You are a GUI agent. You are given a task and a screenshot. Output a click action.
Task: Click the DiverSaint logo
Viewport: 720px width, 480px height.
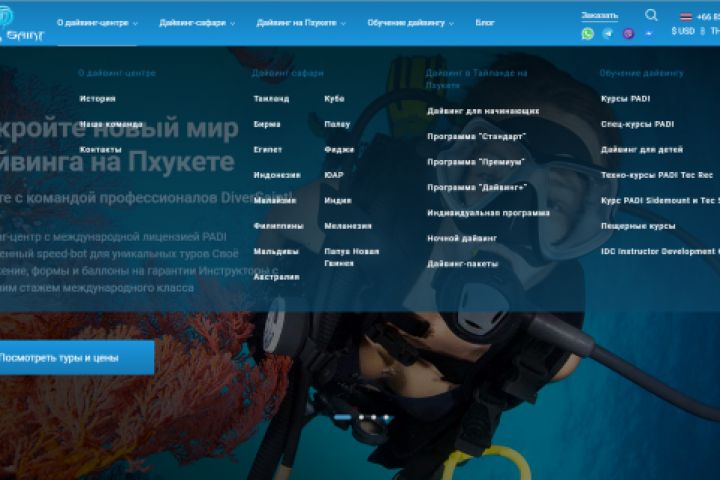[21, 23]
